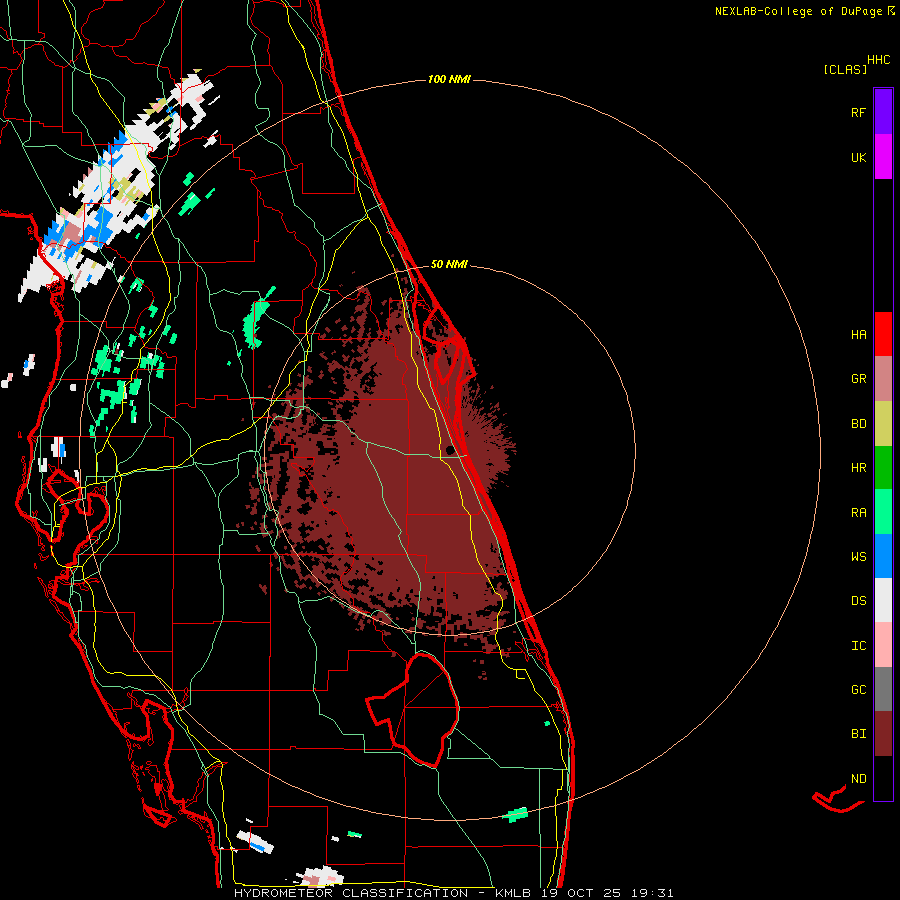The width and height of the screenshot is (900, 900).
Task: Click the RA light green legend swatch
Action: [x=883, y=512]
